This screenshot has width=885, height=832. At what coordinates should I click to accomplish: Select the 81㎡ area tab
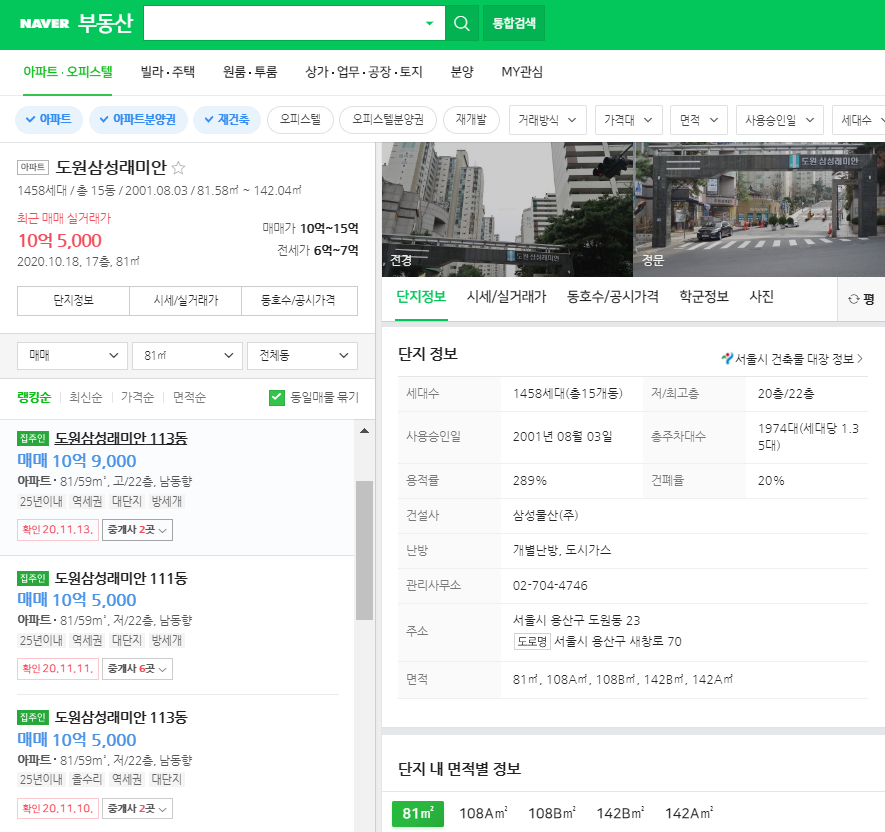pyautogui.click(x=418, y=813)
